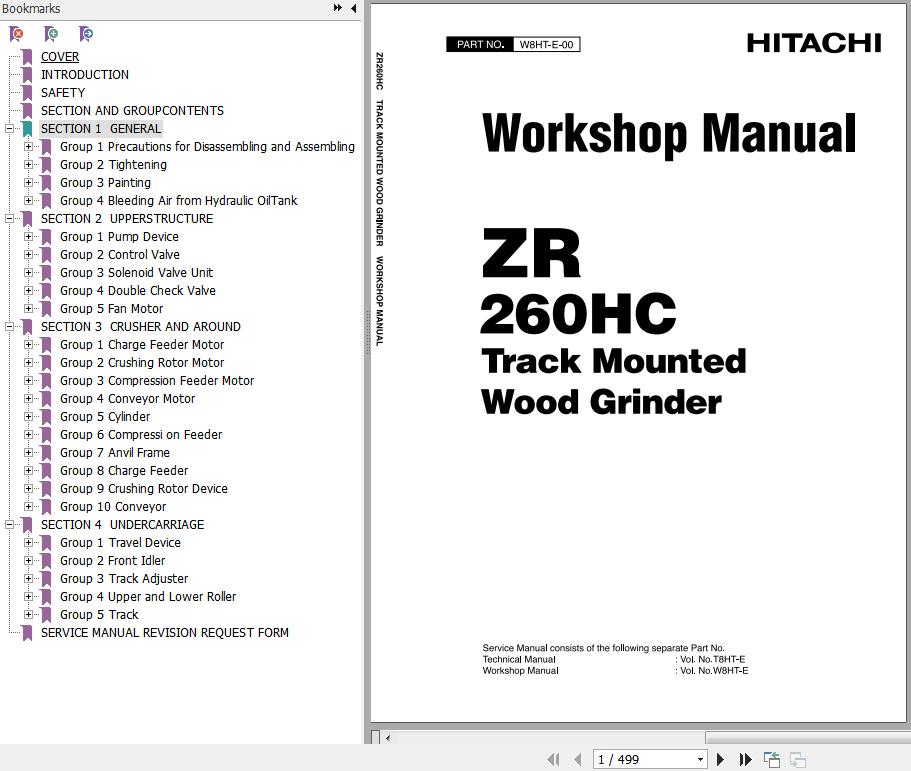Open SERVICE MANUAL REVISION REQUEST FORM bookmark

tap(164, 633)
